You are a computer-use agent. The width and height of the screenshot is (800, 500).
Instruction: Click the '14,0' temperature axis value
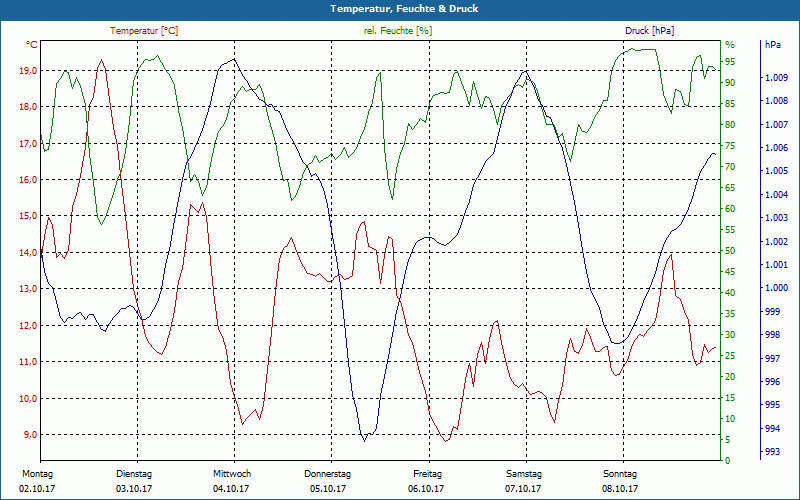(28, 253)
